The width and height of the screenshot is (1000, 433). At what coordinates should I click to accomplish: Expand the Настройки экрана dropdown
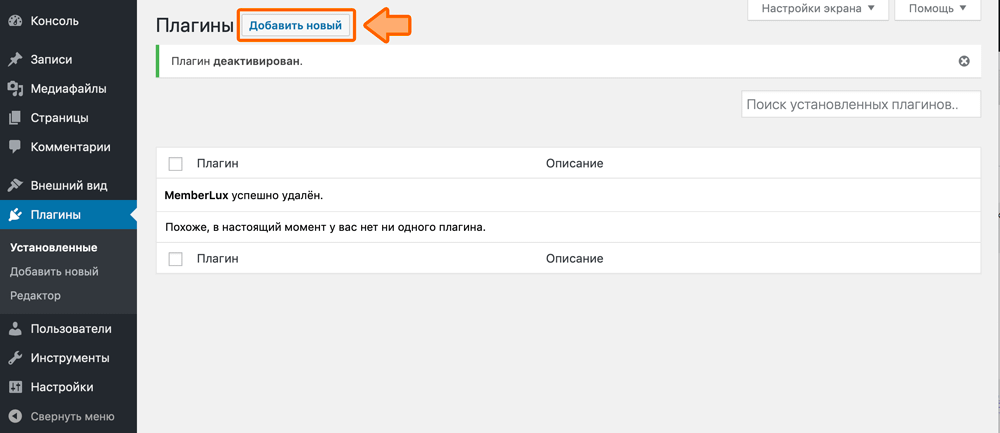click(818, 9)
